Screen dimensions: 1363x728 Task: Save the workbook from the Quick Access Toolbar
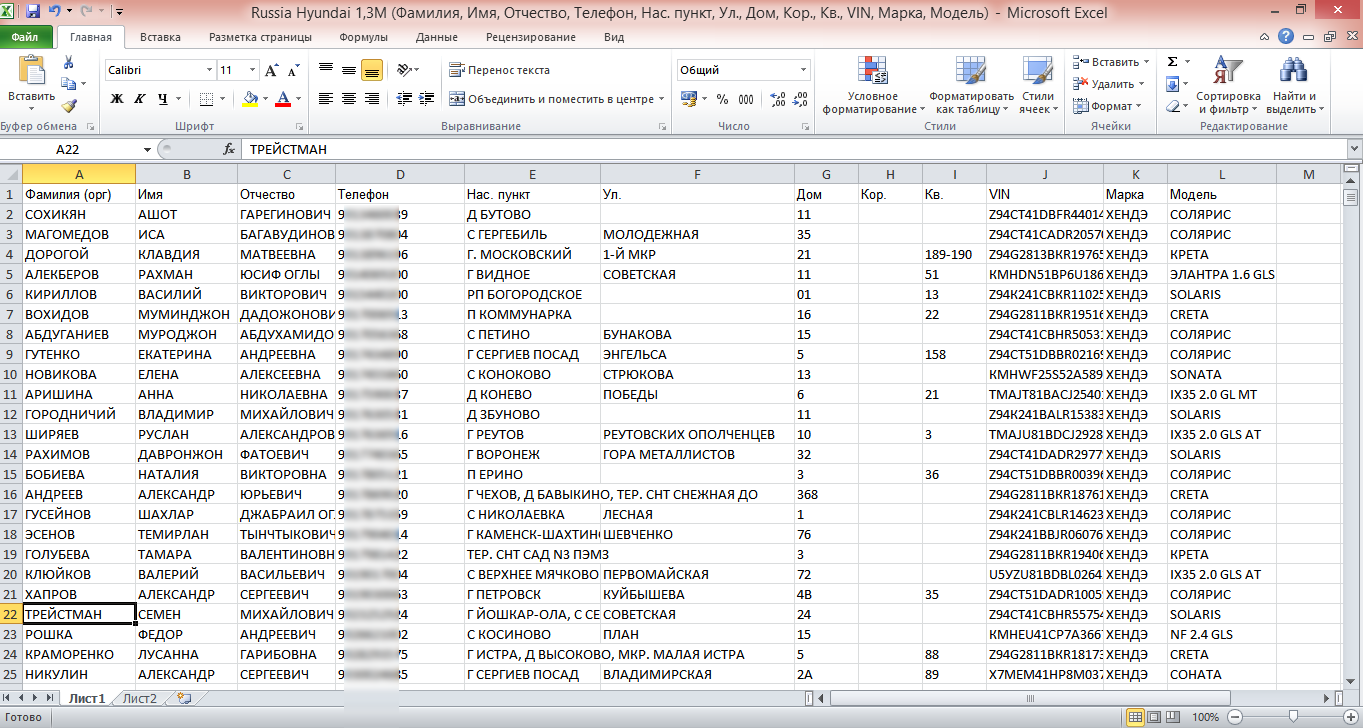pyautogui.click(x=33, y=13)
